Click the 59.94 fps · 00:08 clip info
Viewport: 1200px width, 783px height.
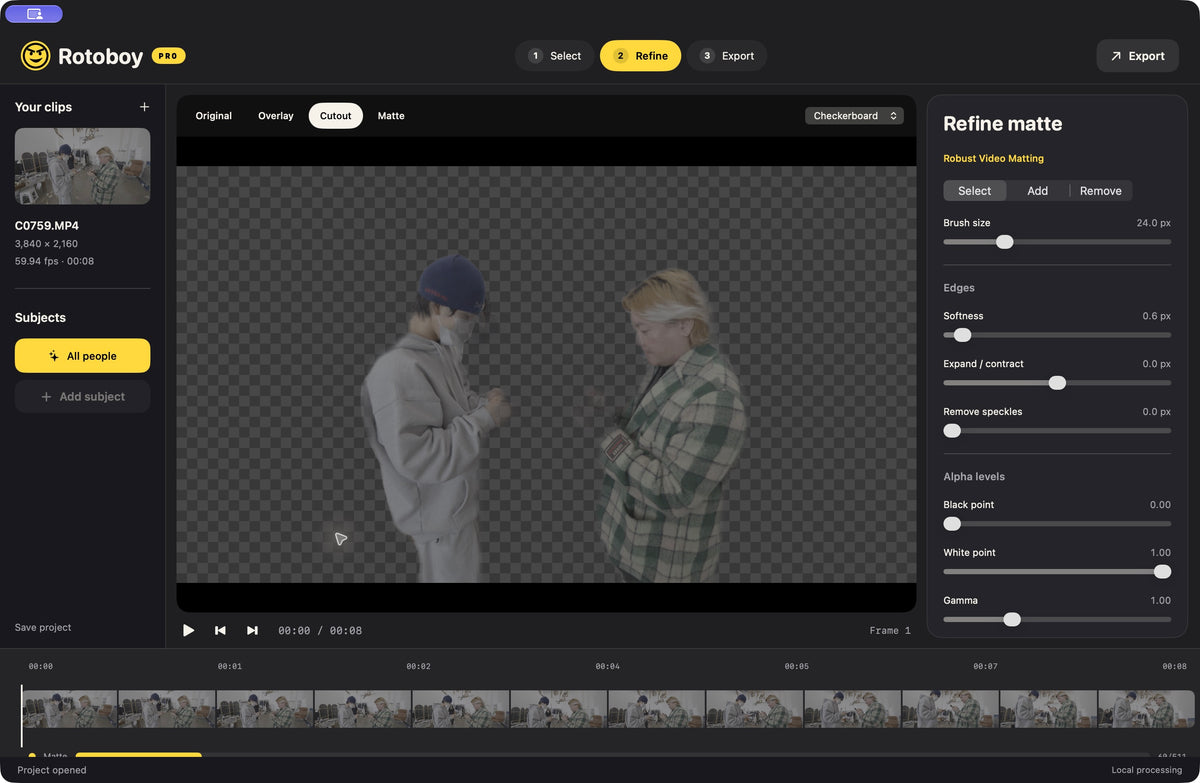pyautogui.click(x=54, y=261)
